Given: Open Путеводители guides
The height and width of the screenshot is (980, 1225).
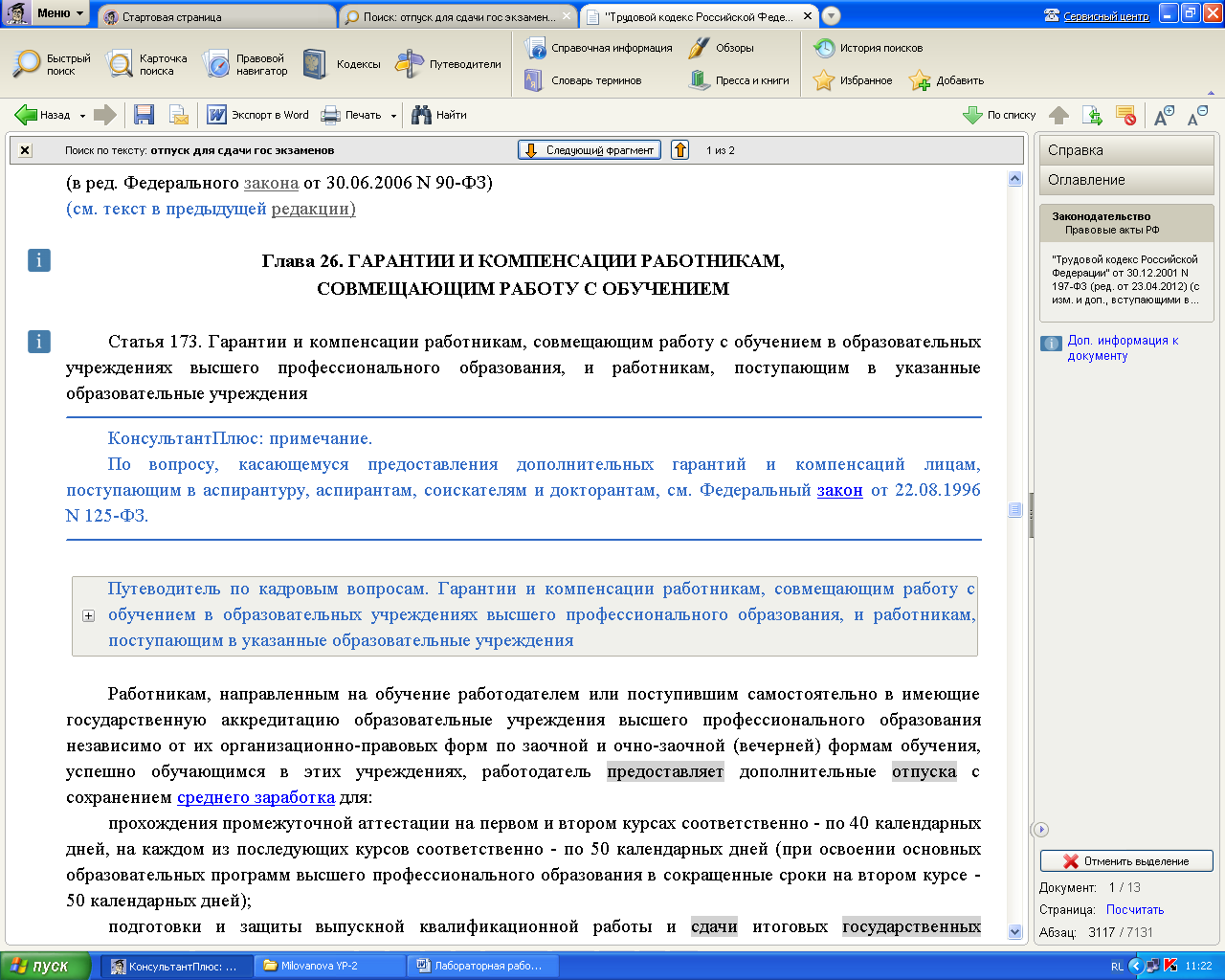Looking at the screenshot, I should tap(449, 64).
